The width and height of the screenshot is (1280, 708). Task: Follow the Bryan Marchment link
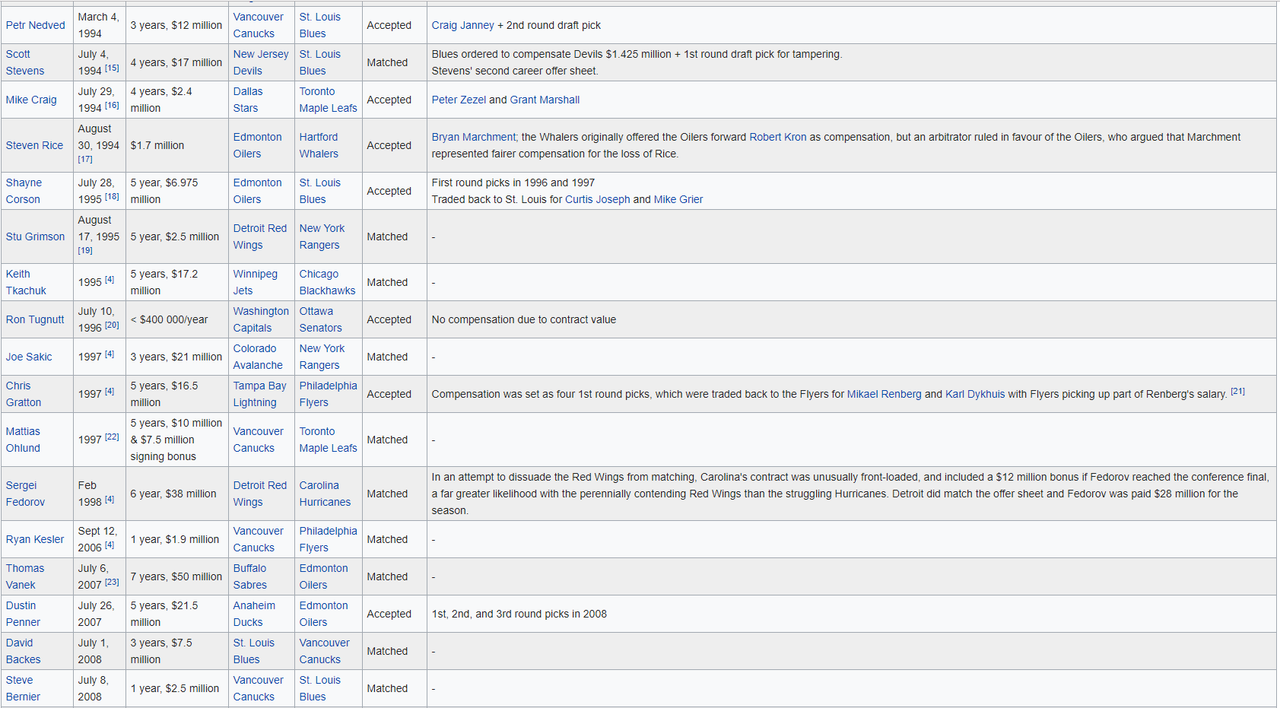coord(474,137)
